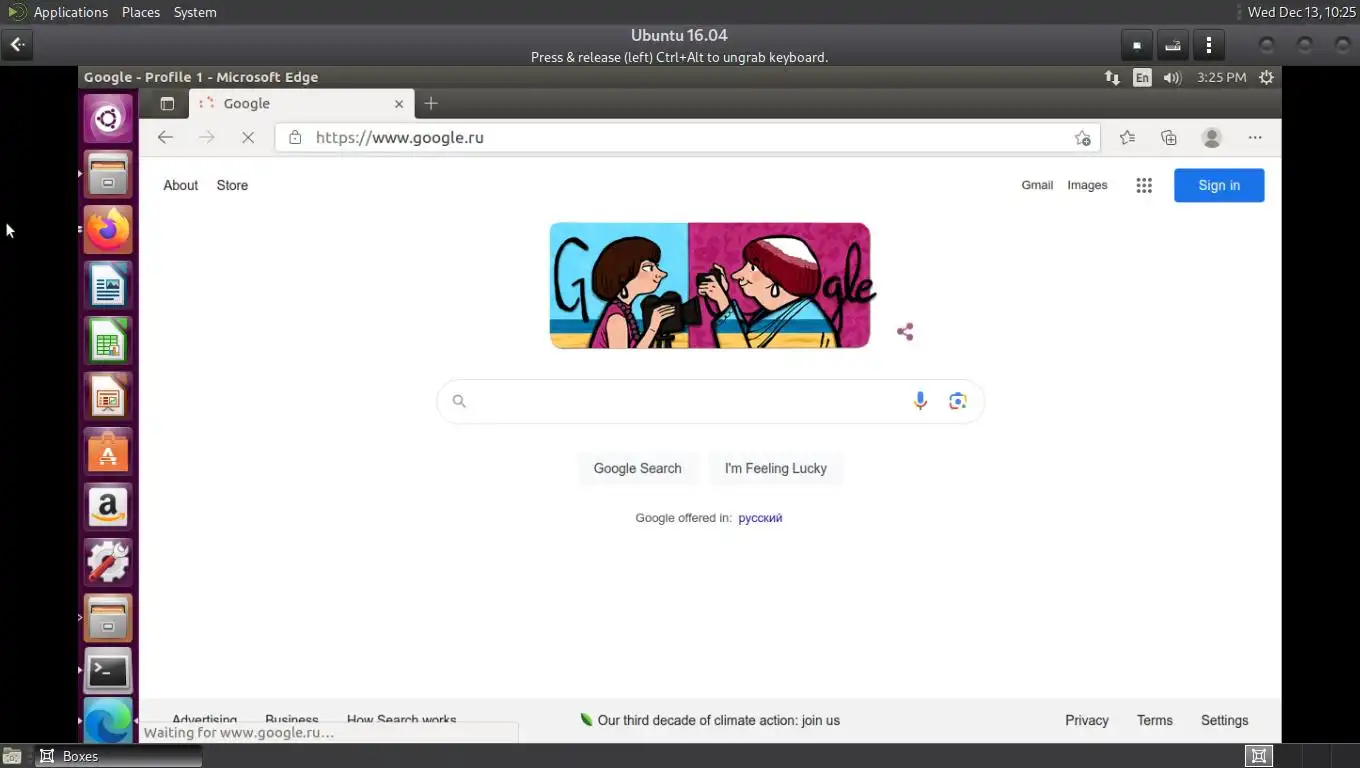Open Terminal from the dock
1360x768 pixels.
tap(108, 672)
